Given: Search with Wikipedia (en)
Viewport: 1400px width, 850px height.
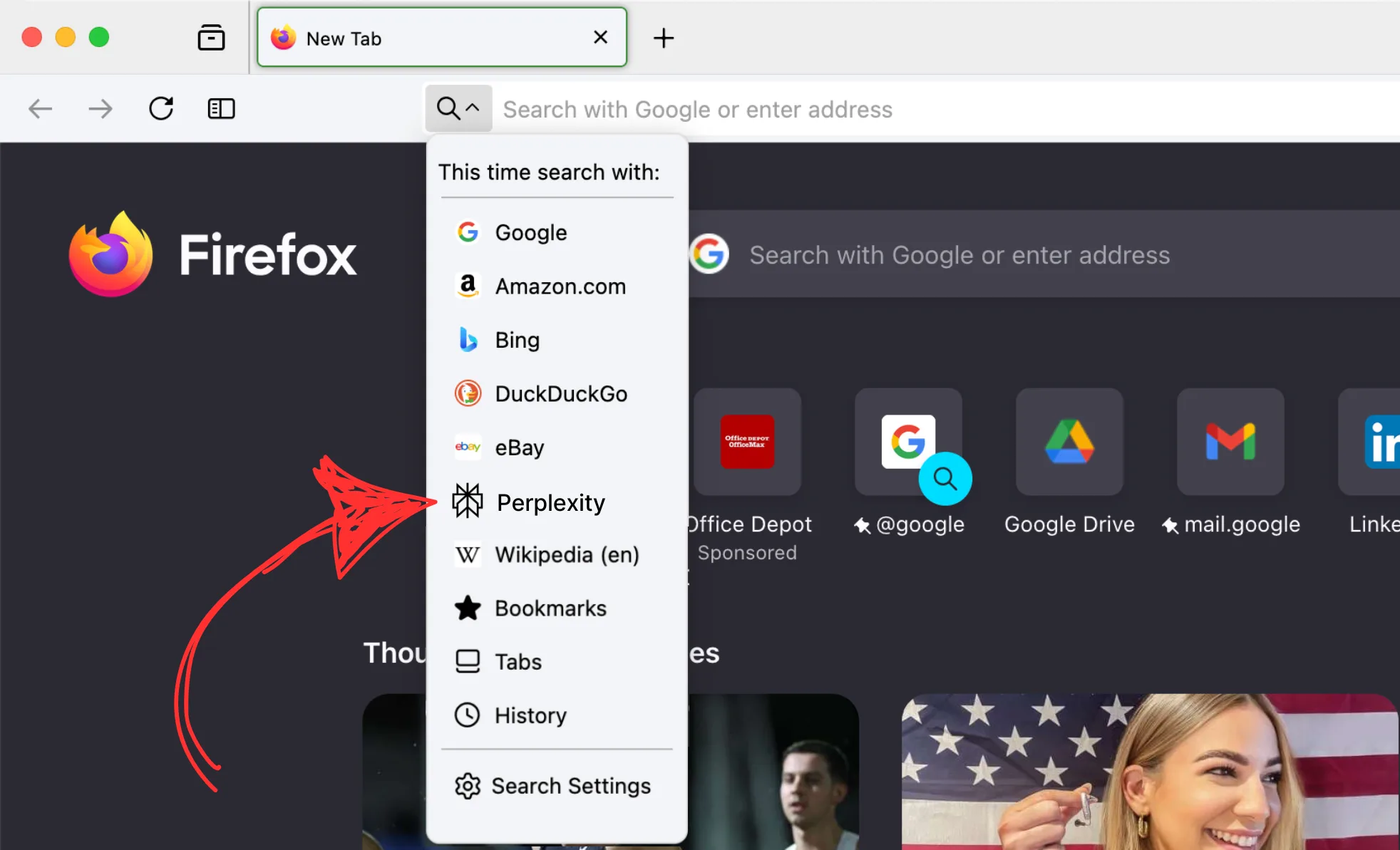Looking at the screenshot, I should [x=567, y=555].
